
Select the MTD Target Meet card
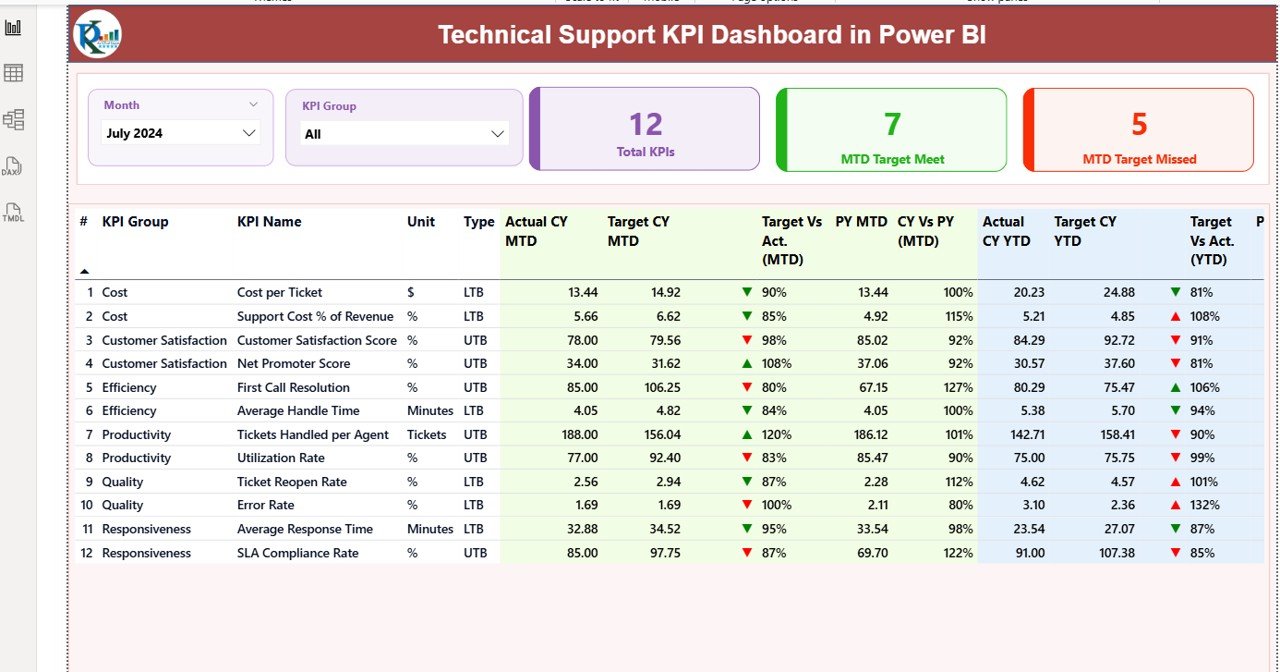(891, 129)
